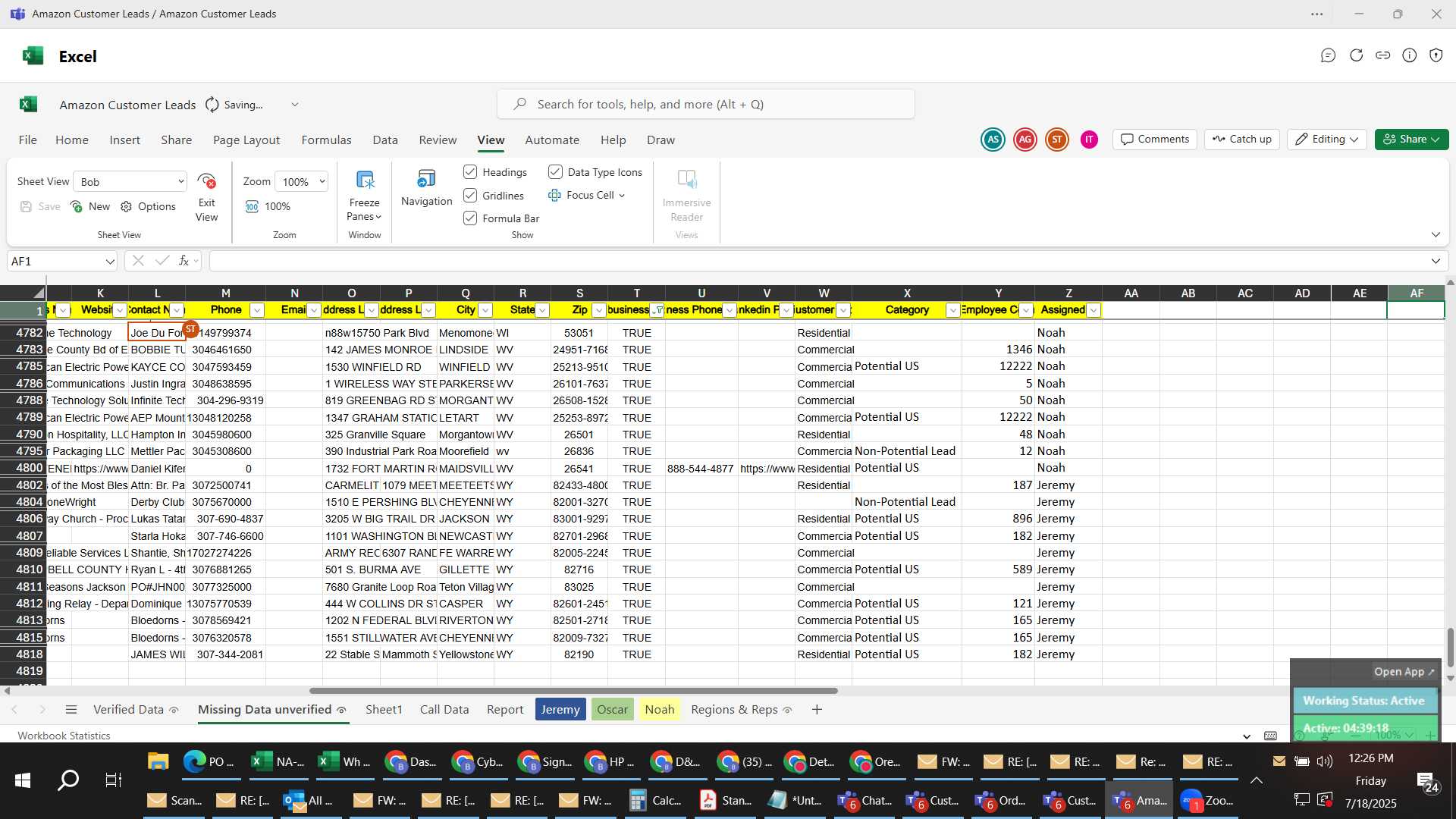
Task: Select the green Oscar sheet tab
Action: 612,710
